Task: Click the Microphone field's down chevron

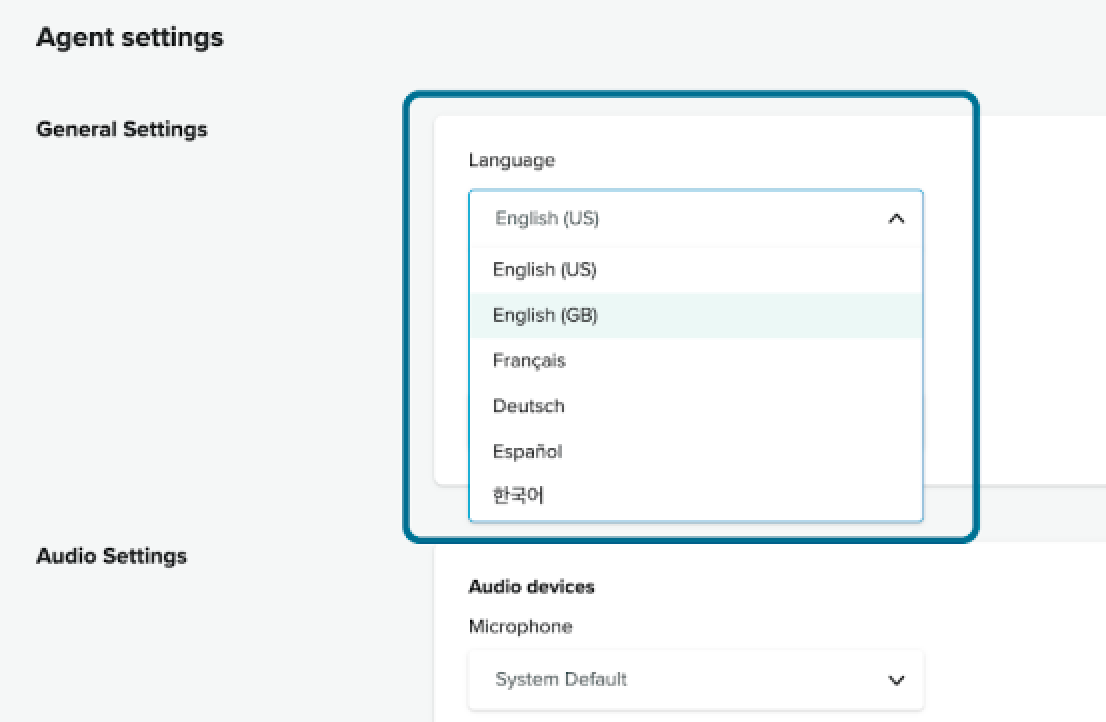Action: (x=896, y=680)
